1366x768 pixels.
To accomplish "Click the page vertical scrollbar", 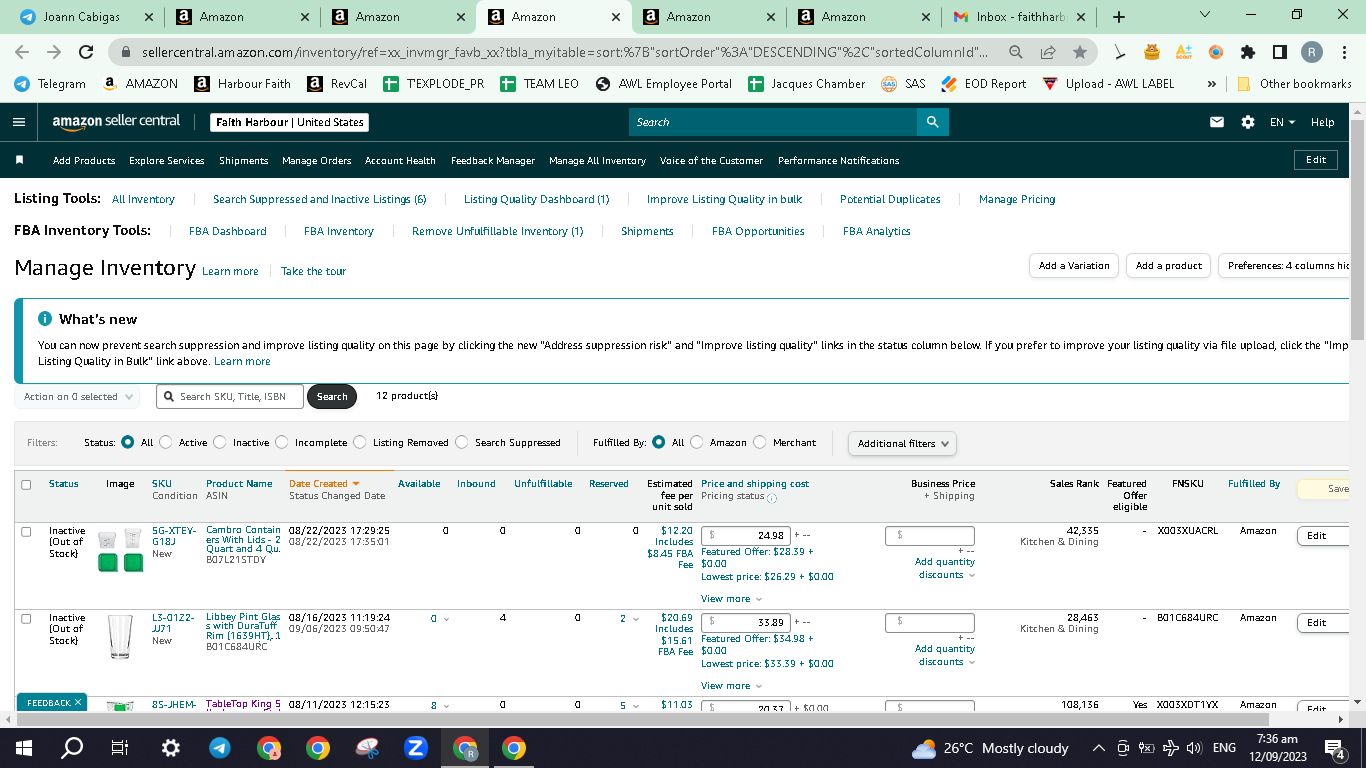I will click(1357, 228).
